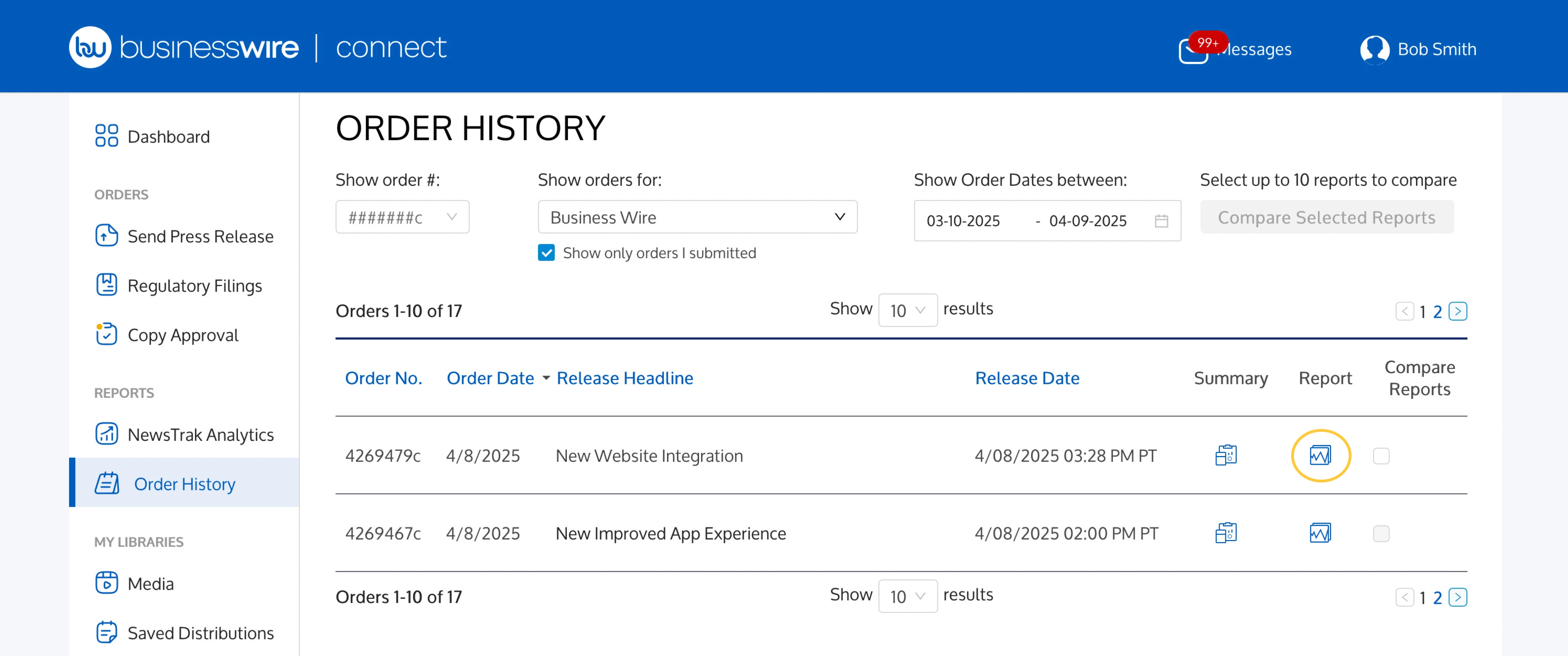The image size is (1568, 656).
Task: Click the top previous-page arrow
Action: coord(1404,311)
